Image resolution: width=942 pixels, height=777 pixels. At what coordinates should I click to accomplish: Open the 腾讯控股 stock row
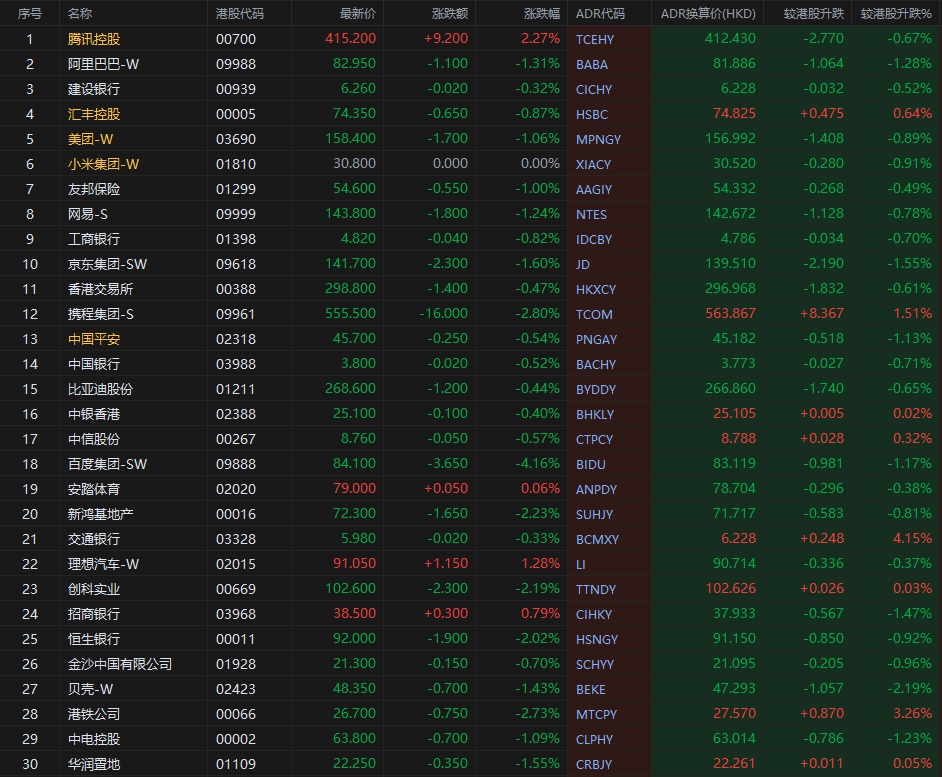(x=471, y=39)
